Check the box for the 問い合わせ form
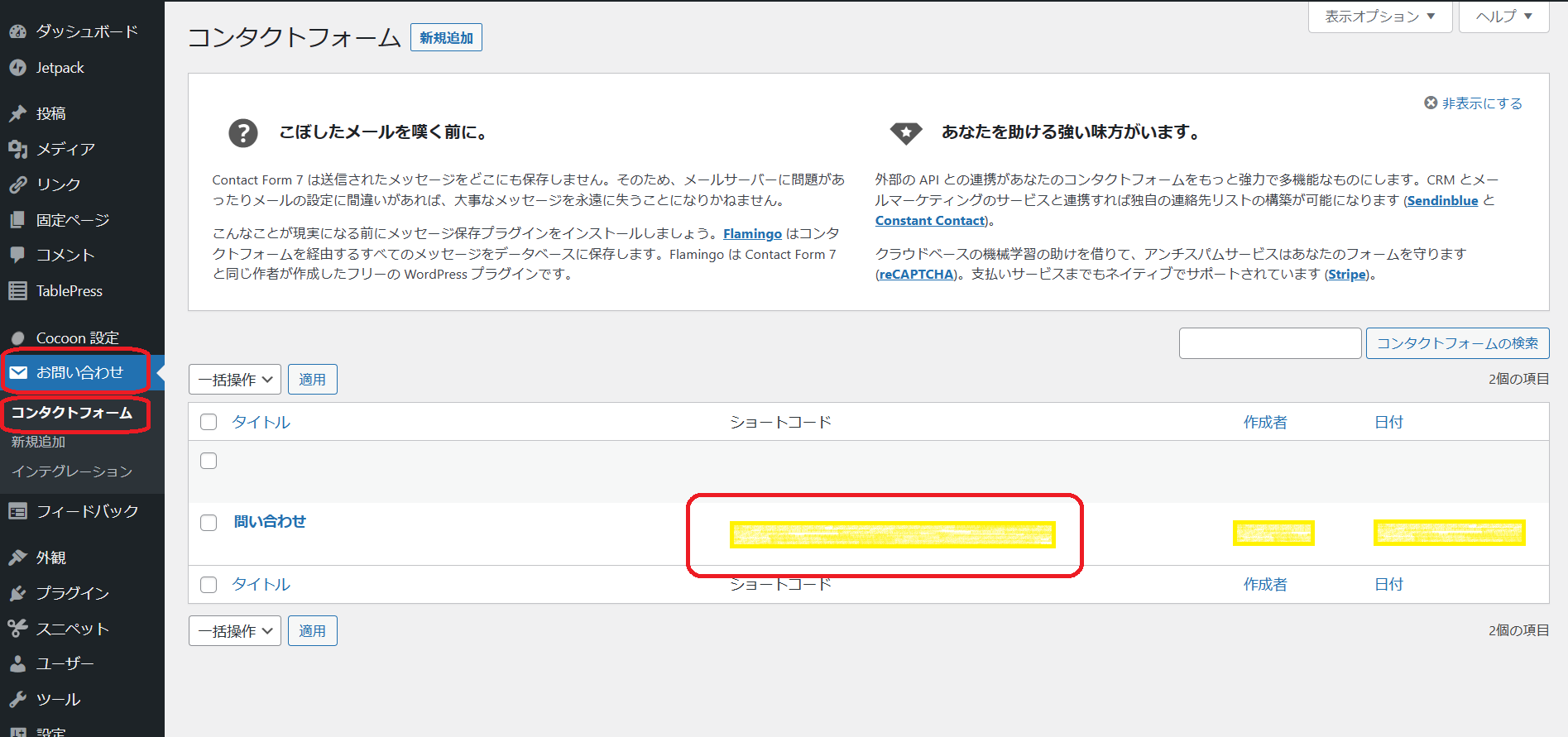The image size is (1568, 737). click(209, 523)
